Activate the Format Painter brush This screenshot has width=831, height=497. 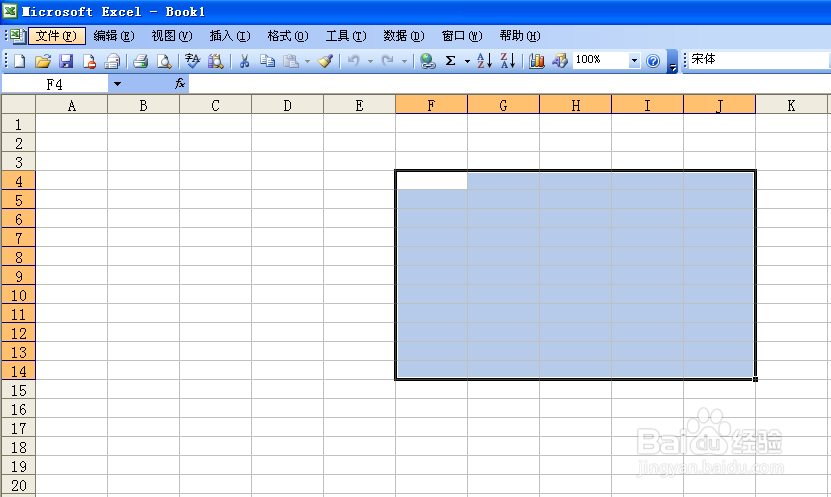click(325, 61)
